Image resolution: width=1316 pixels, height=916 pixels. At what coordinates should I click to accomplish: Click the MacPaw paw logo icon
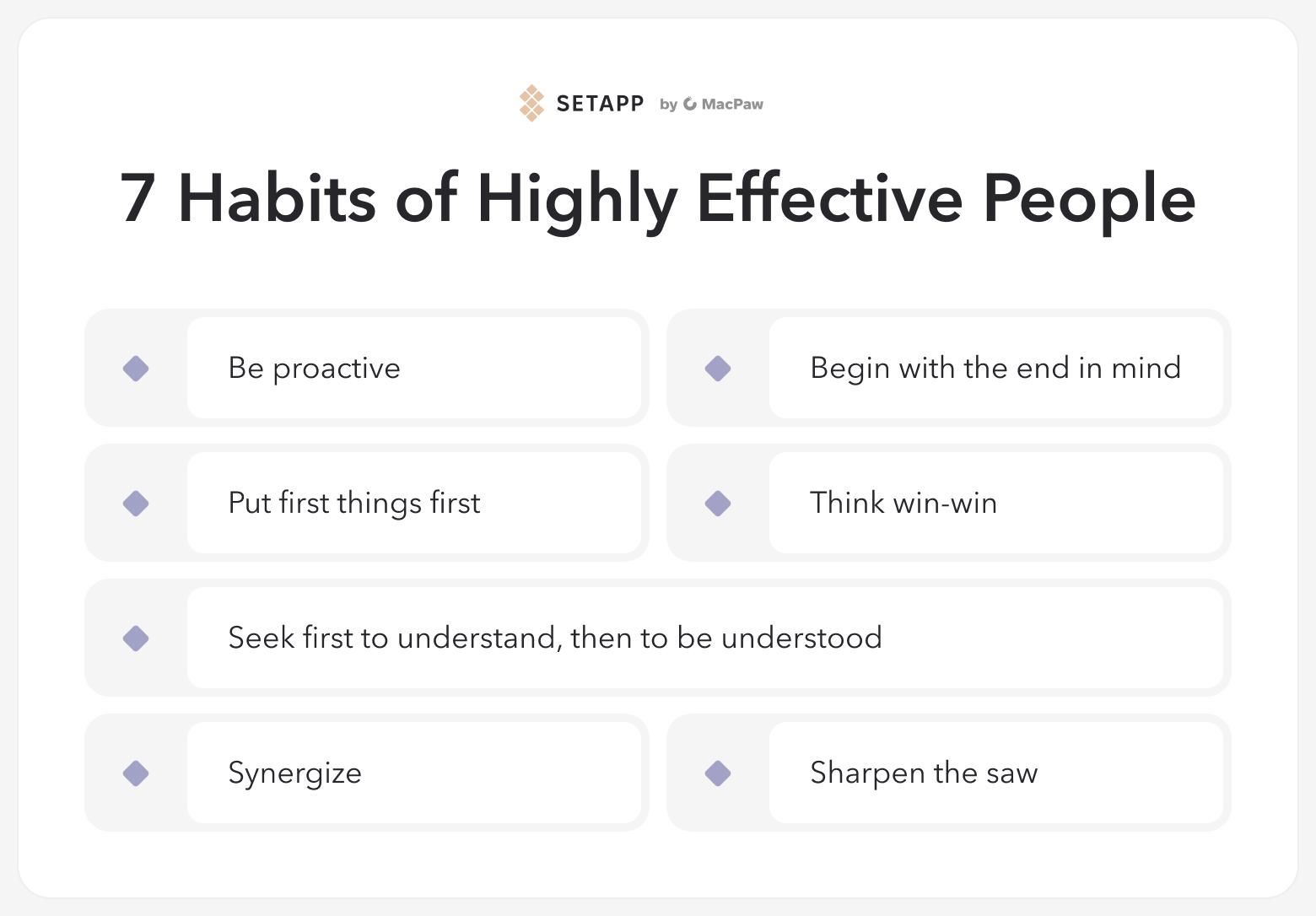[690, 104]
